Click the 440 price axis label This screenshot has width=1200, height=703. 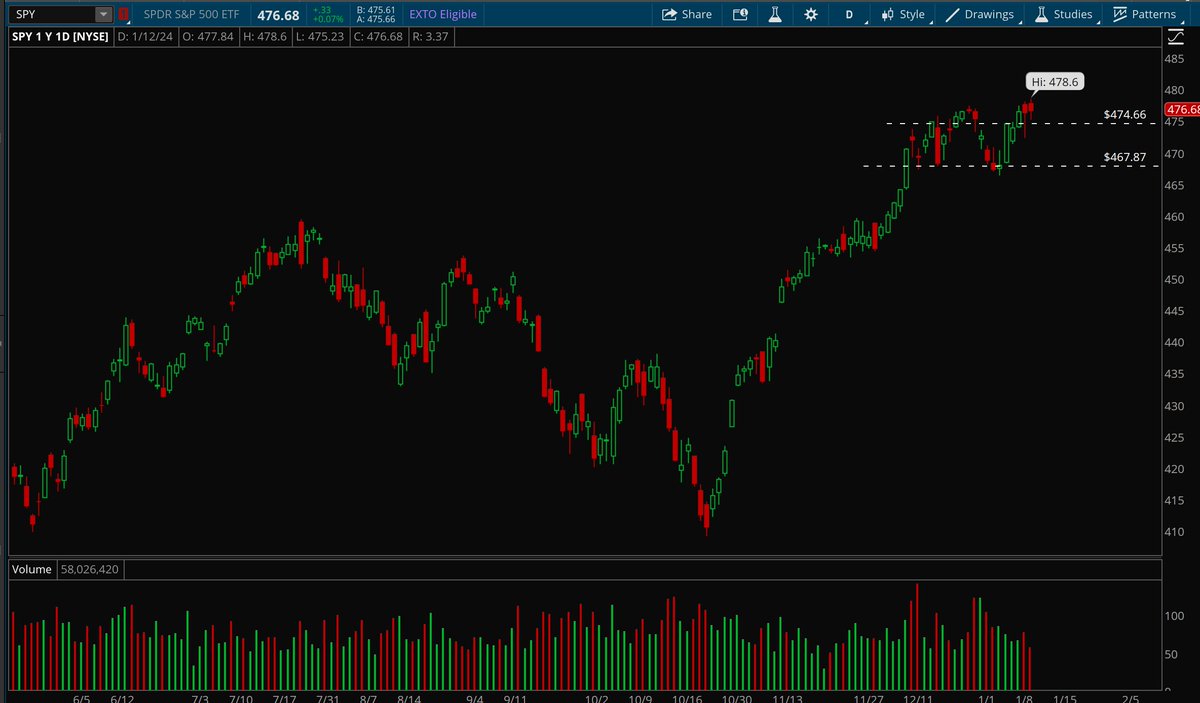point(1174,343)
